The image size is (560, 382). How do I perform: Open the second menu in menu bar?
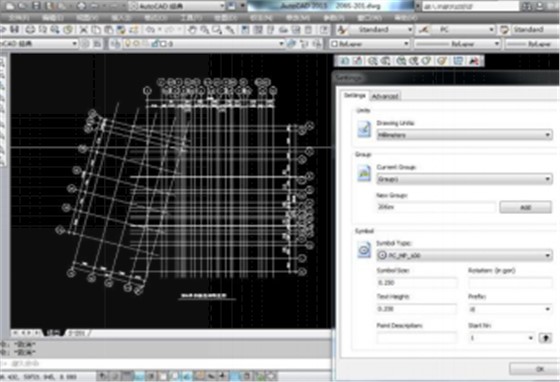(x=53, y=17)
